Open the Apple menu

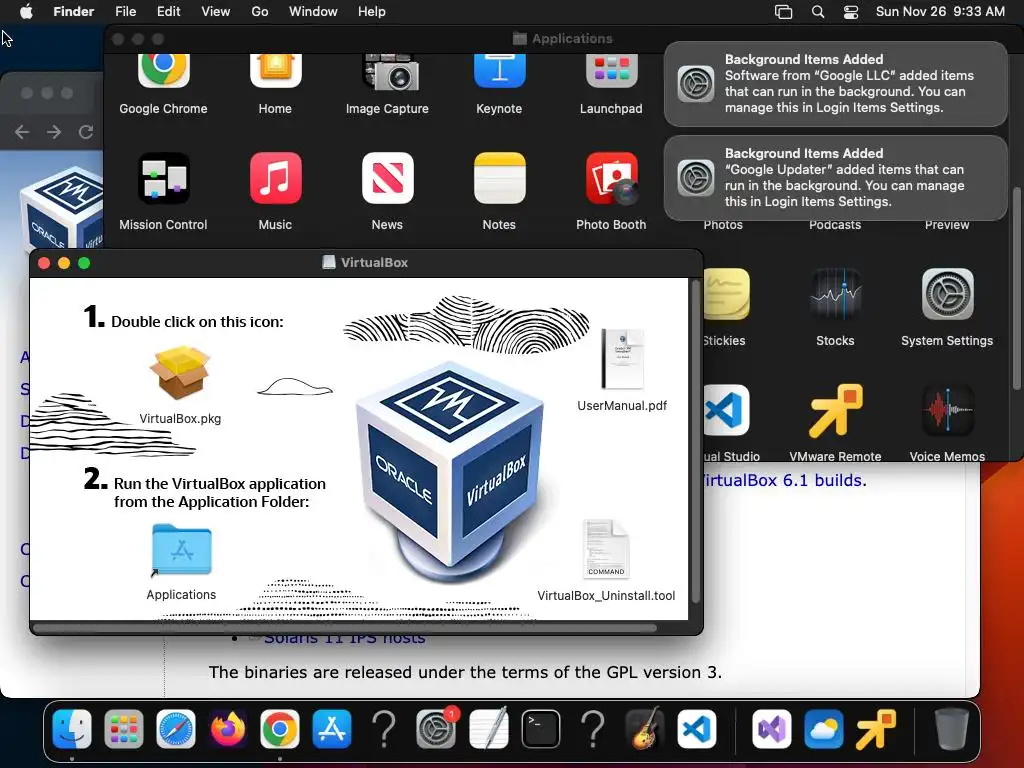26,12
